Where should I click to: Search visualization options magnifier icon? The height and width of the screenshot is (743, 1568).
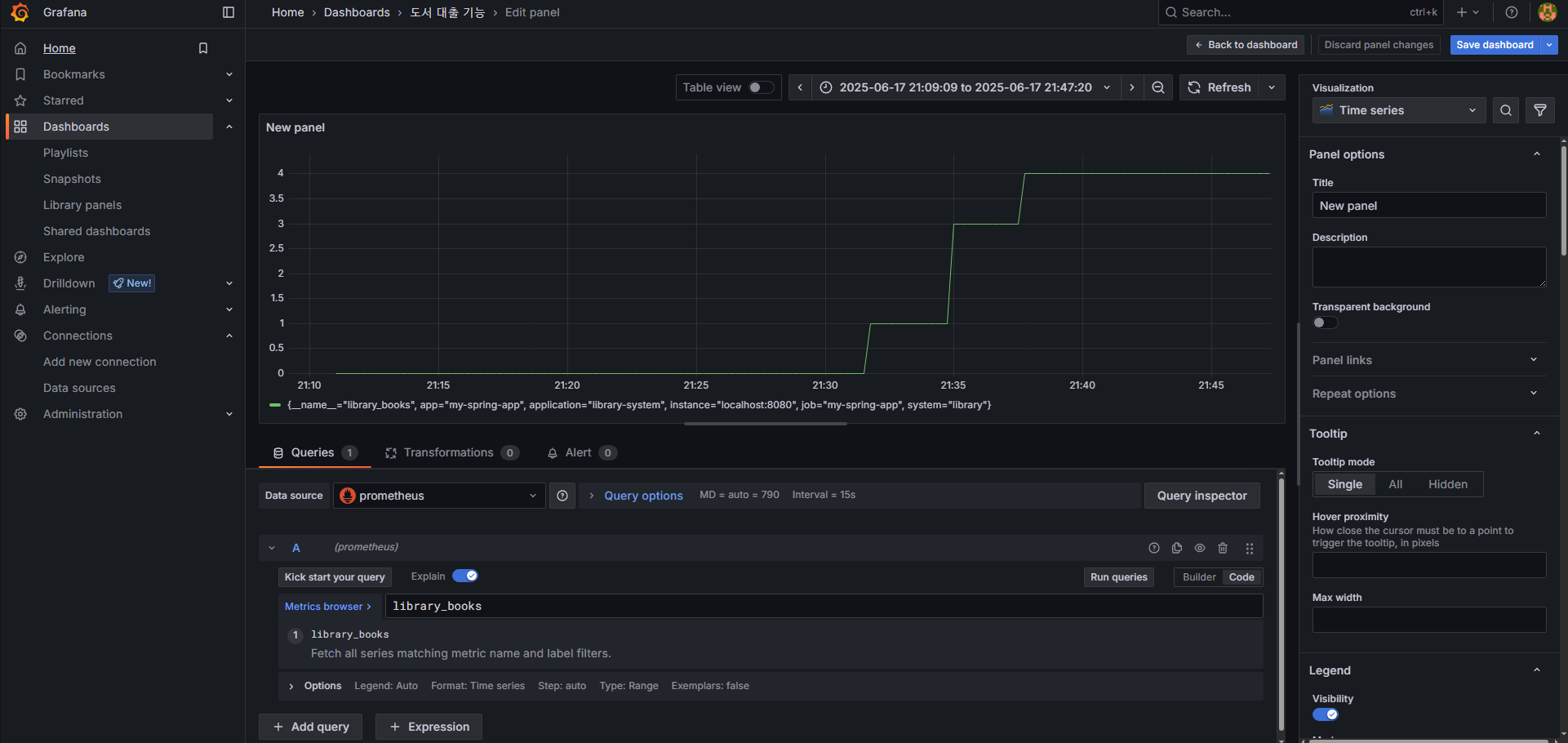coord(1506,110)
